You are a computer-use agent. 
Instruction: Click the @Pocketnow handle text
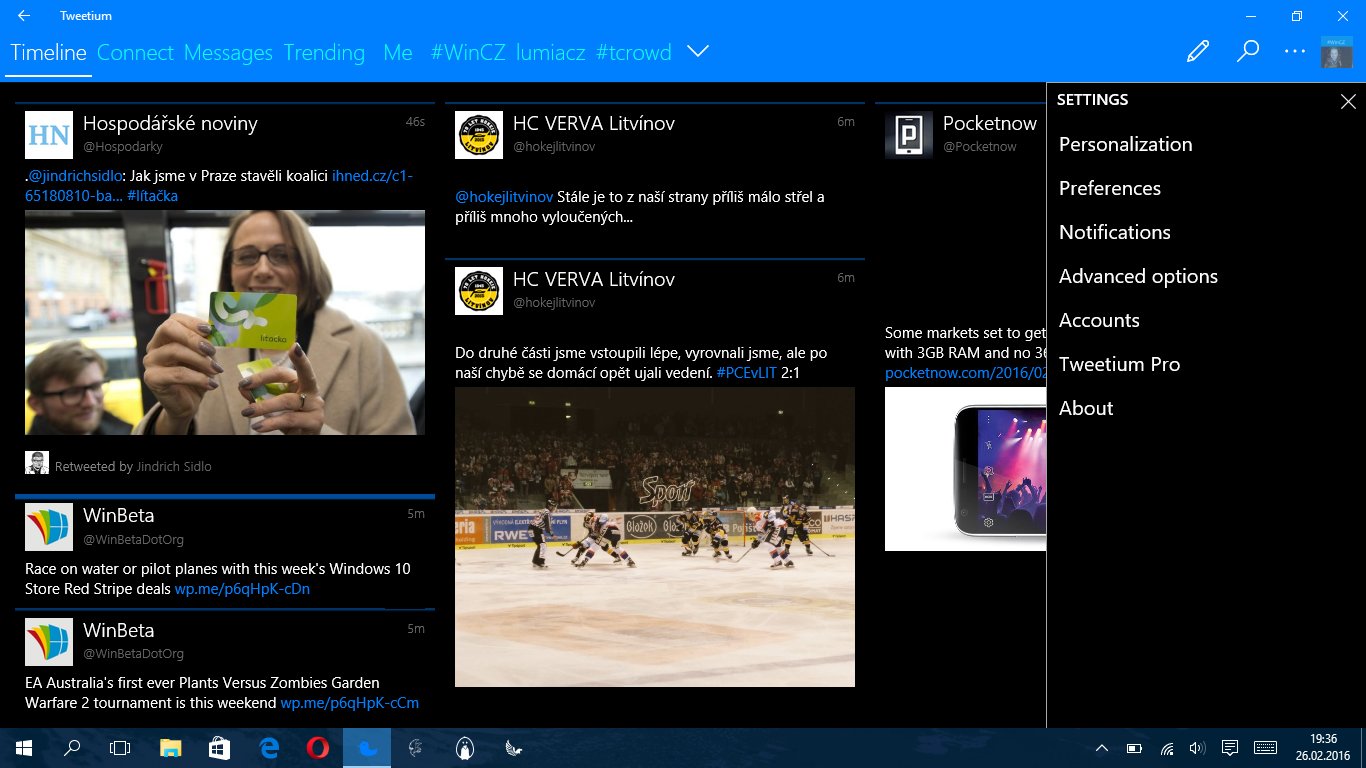[x=980, y=147]
